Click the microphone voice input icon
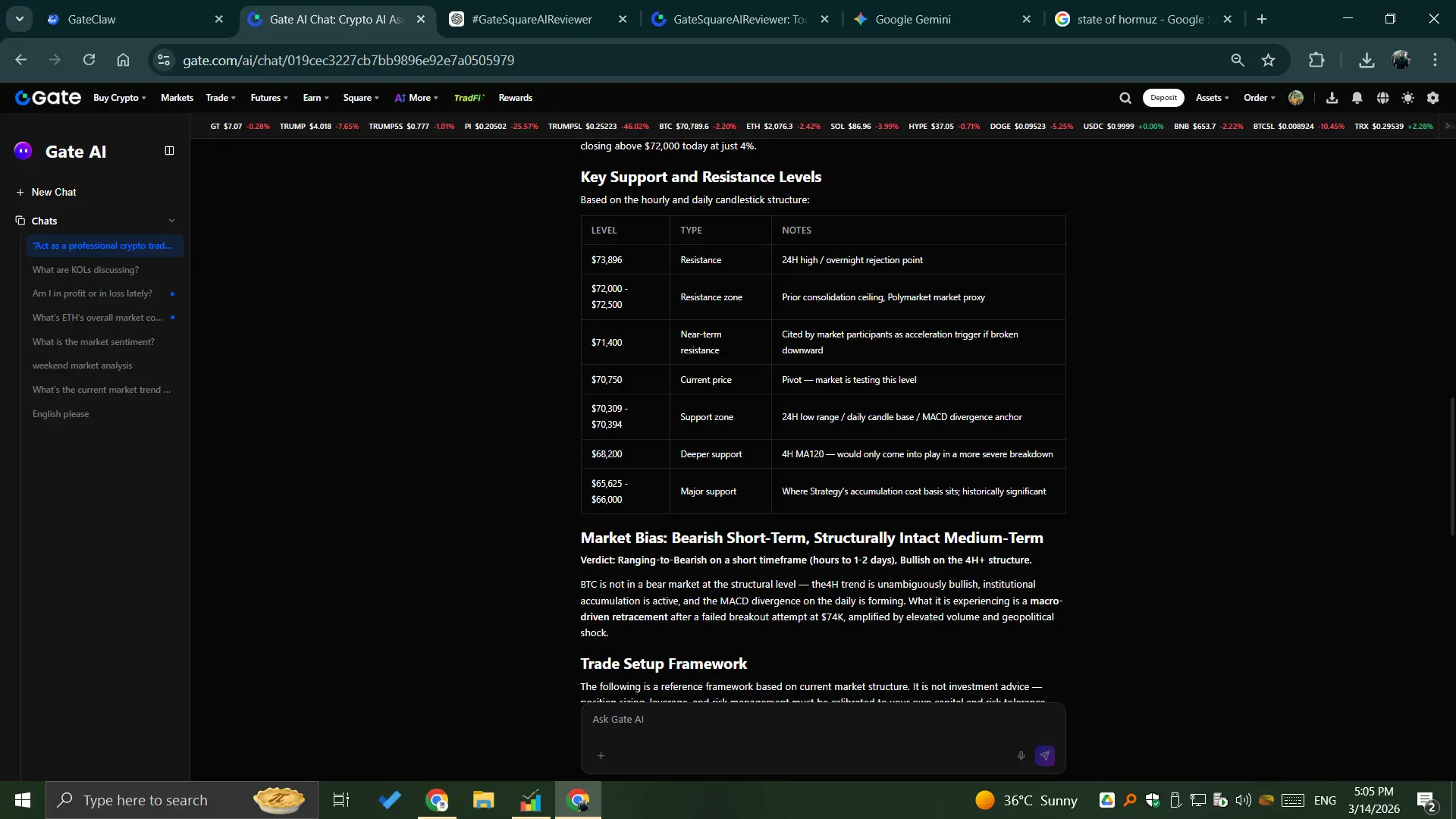Screen dimensions: 1456x819 tap(1021, 755)
